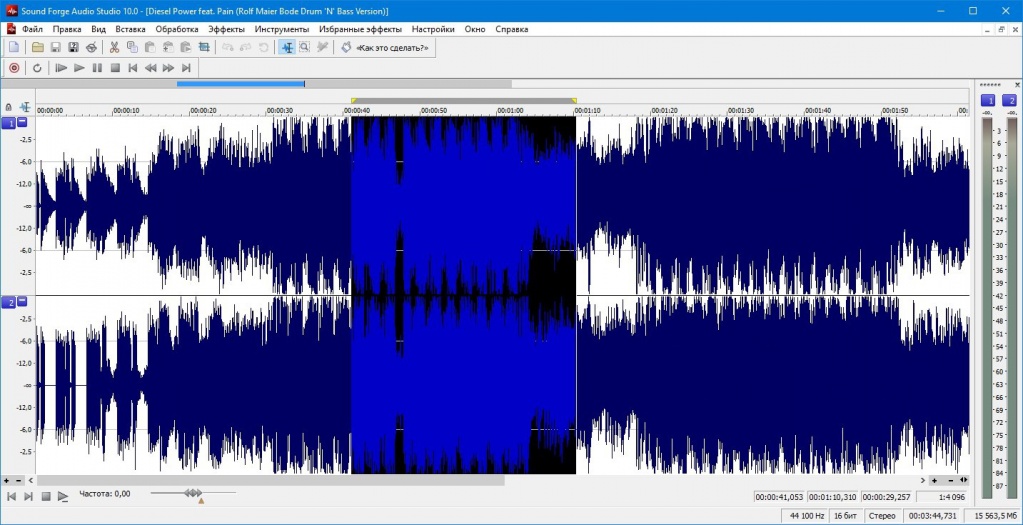Open the Инструменты menu
1023x525 pixels.
pos(282,29)
